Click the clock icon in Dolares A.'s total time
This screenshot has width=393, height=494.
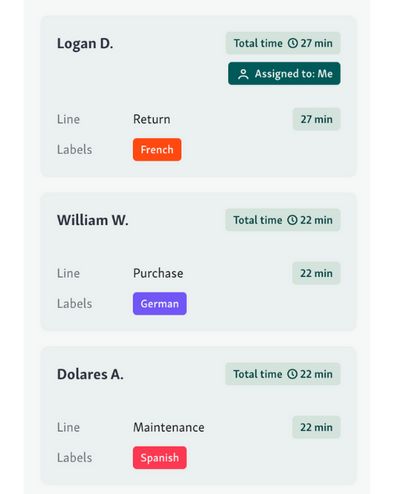[x=292, y=374]
